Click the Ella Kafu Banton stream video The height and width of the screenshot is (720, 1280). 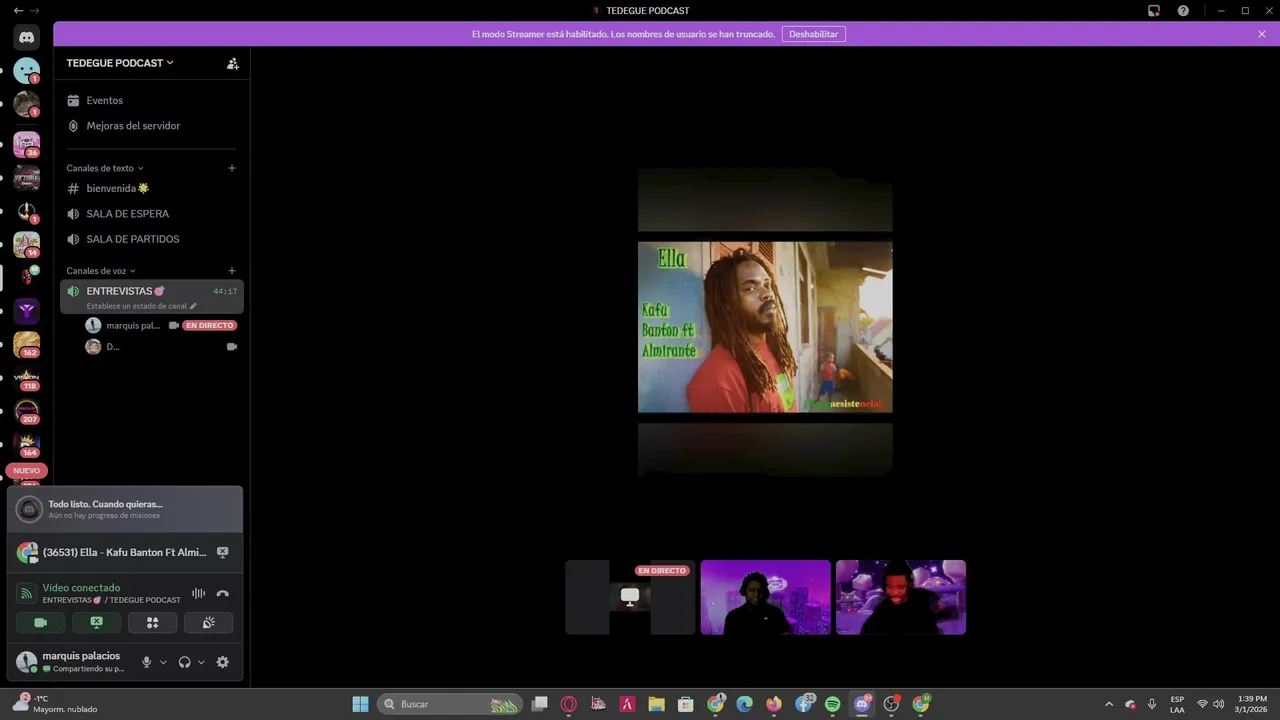click(x=765, y=327)
